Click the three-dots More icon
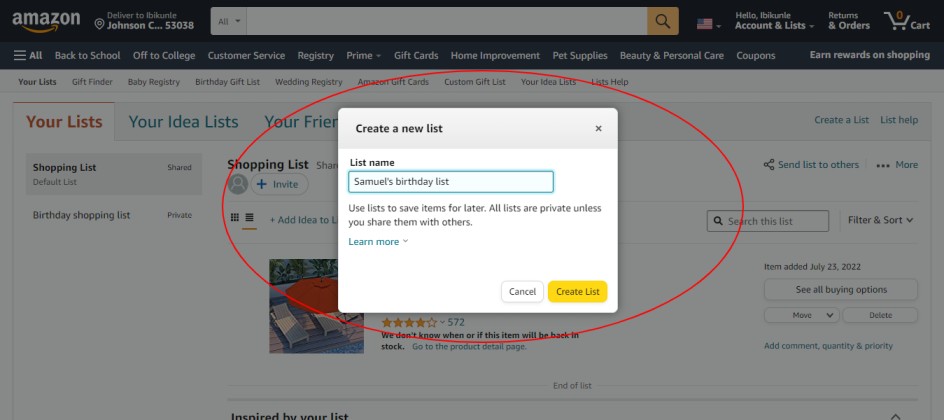The image size is (944, 420). pos(883,165)
